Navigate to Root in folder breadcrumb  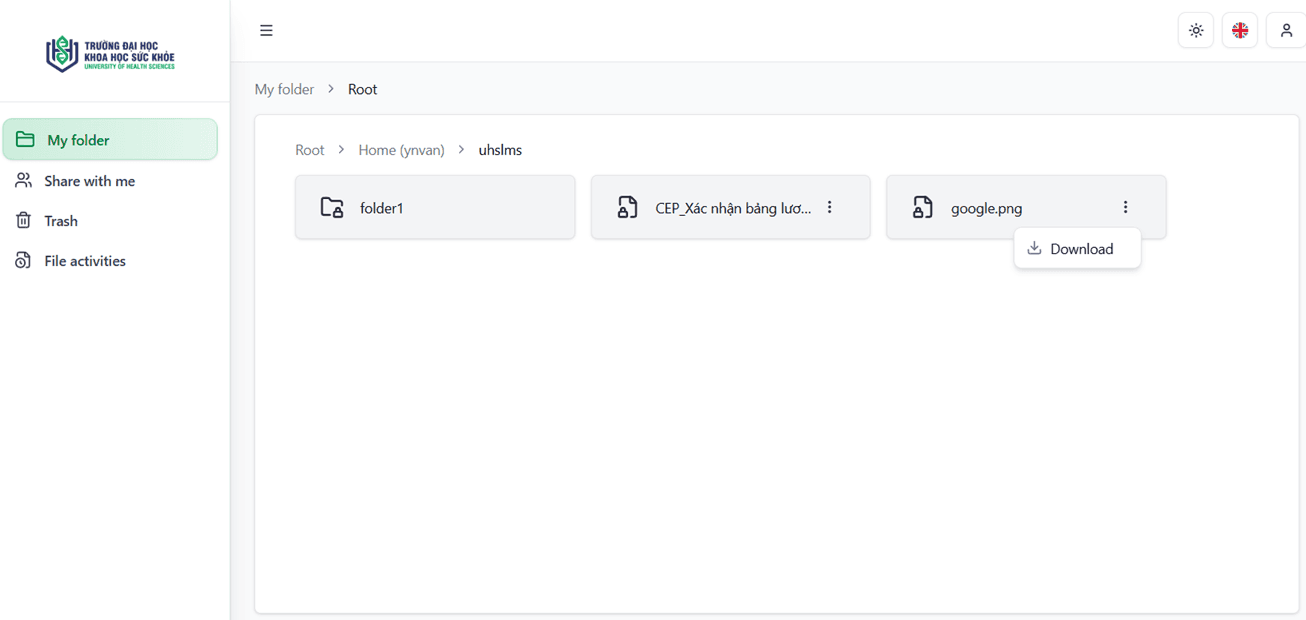click(310, 150)
